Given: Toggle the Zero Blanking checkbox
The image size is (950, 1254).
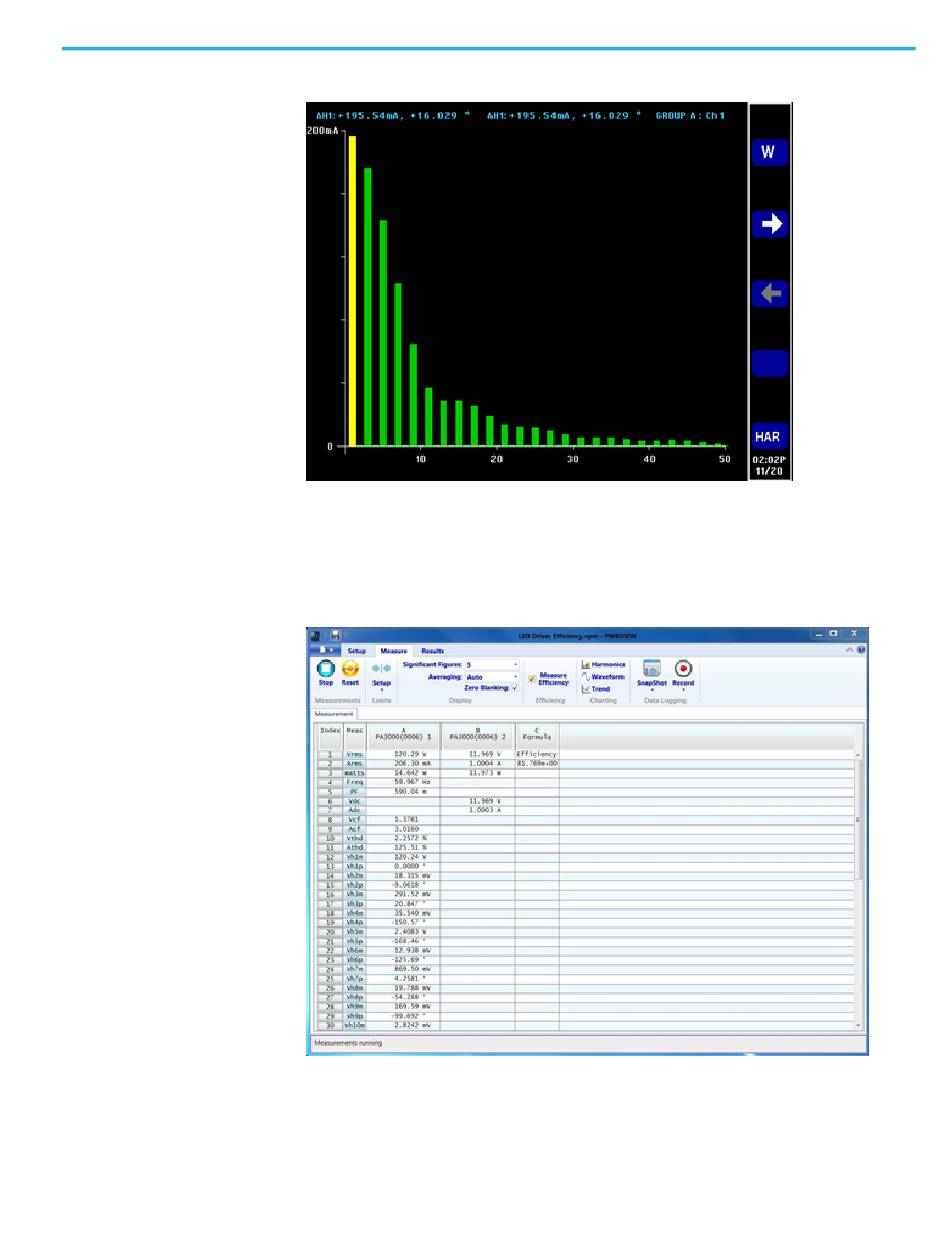Looking at the screenshot, I should (x=514, y=688).
